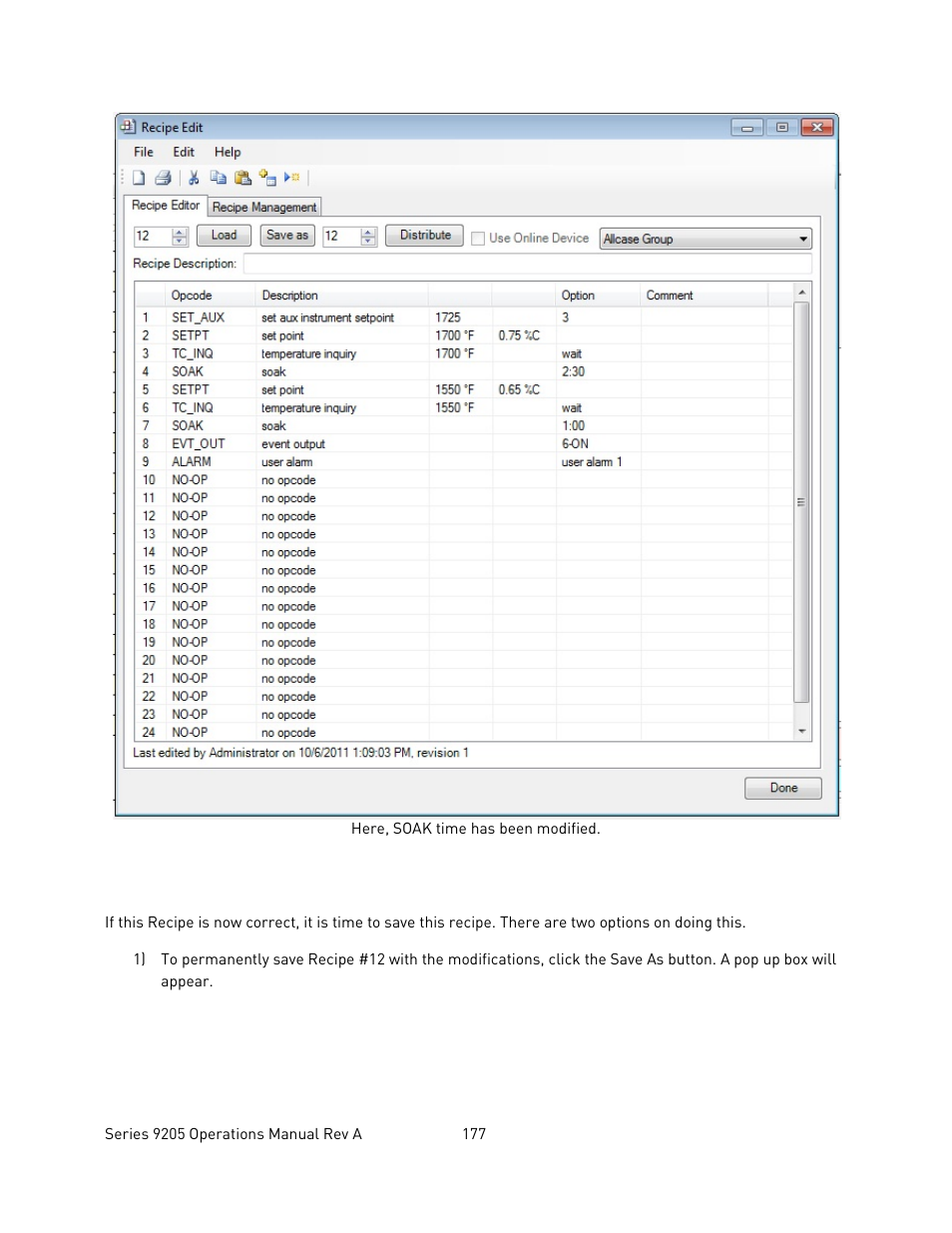Click the Recipe Description text field
The height and width of the screenshot is (1233, 952).
click(x=527, y=264)
